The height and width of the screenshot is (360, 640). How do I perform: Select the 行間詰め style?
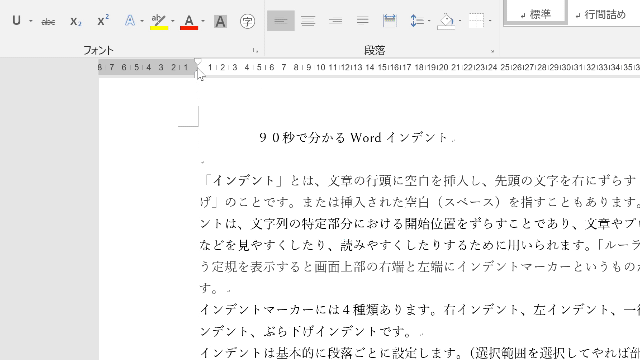600,15
